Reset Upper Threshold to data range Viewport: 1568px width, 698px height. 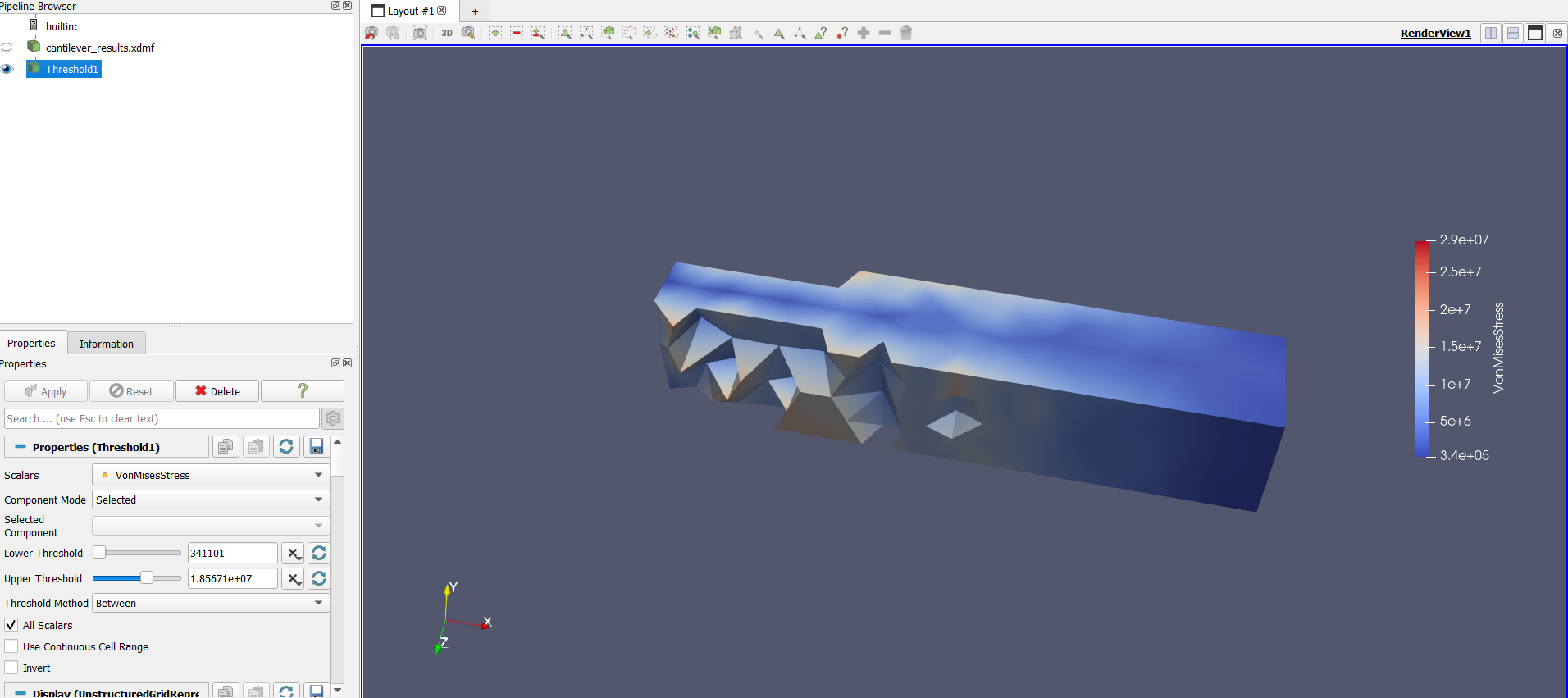tap(319, 579)
